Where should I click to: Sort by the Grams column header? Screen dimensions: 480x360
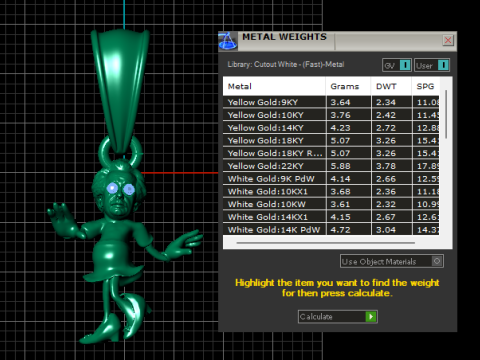point(348,86)
